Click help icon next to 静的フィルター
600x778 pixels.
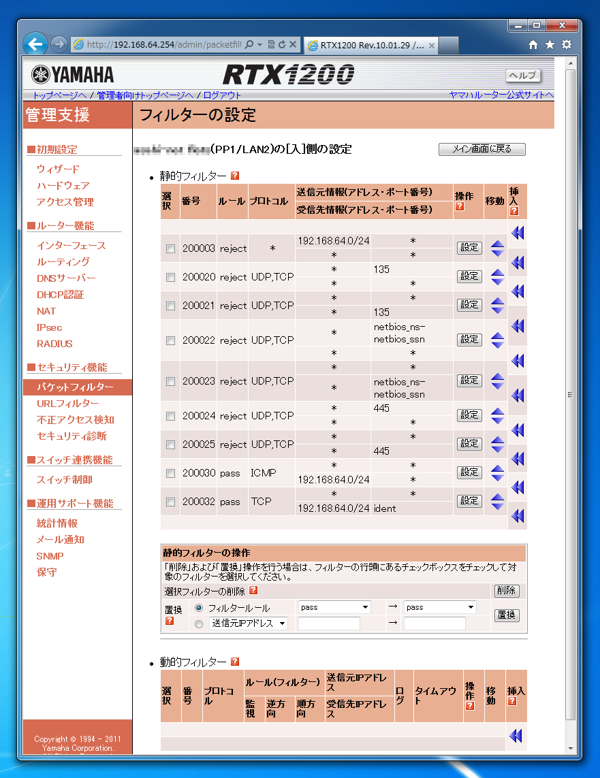pyautogui.click(x=235, y=176)
